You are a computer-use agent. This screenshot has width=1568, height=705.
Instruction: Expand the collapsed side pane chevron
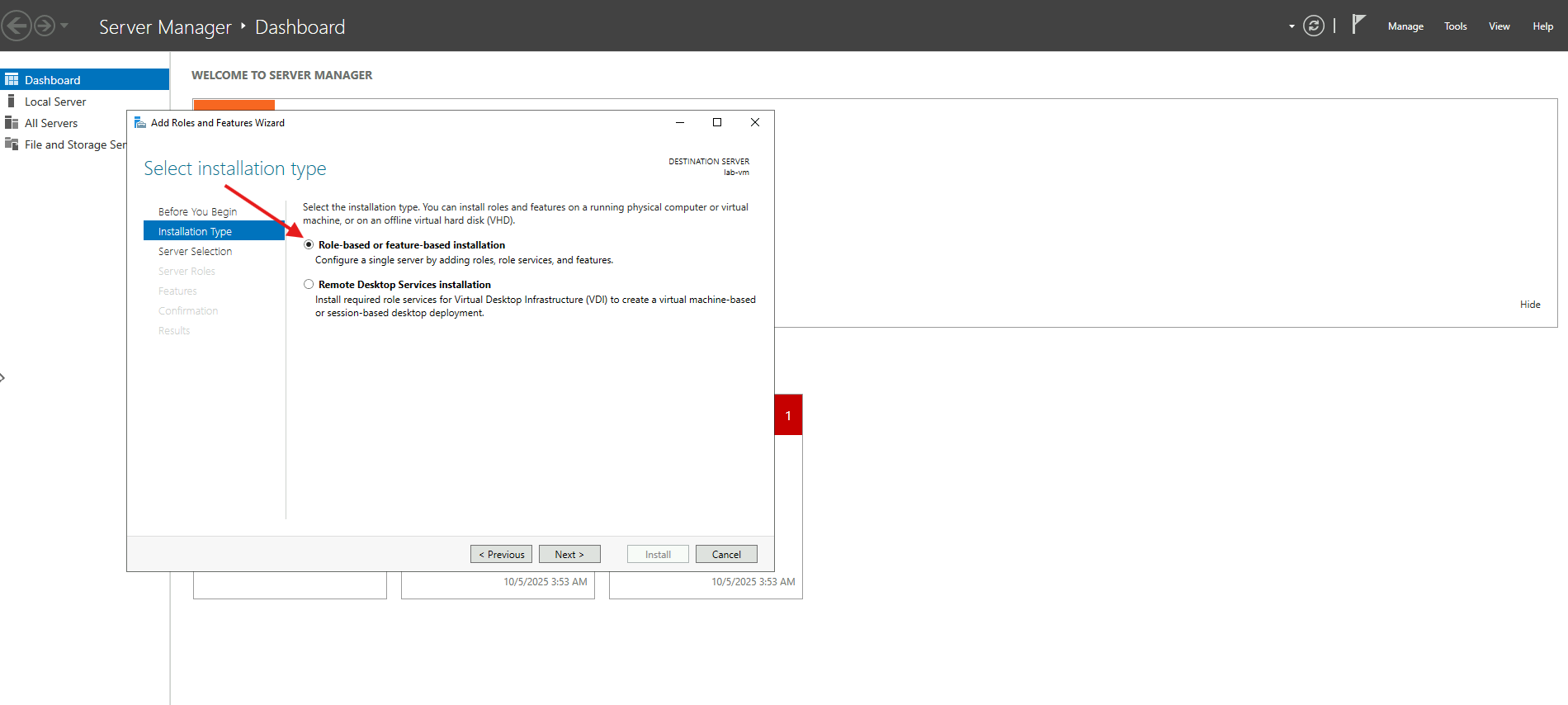(2, 377)
